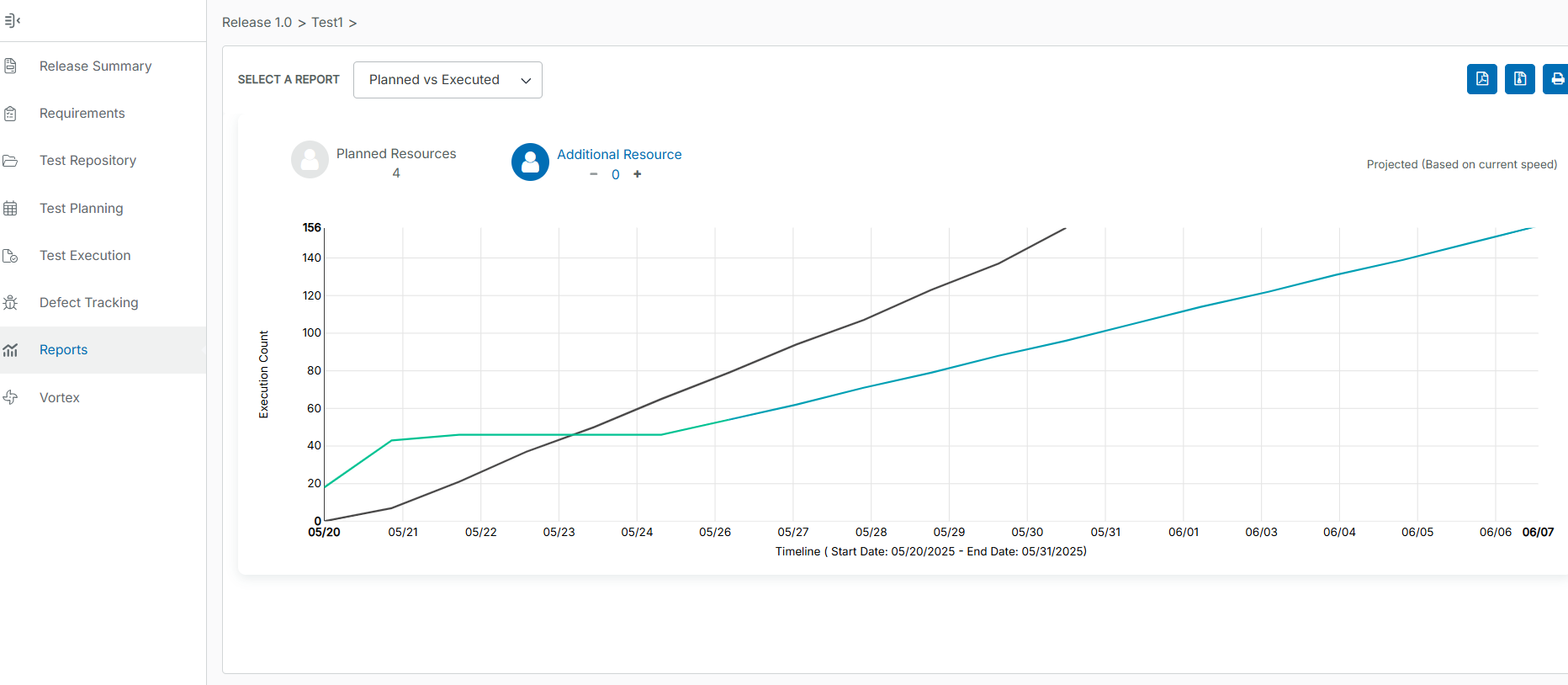Click the Test Planning calendar icon
The width and height of the screenshot is (1568, 685).
[x=11, y=209]
